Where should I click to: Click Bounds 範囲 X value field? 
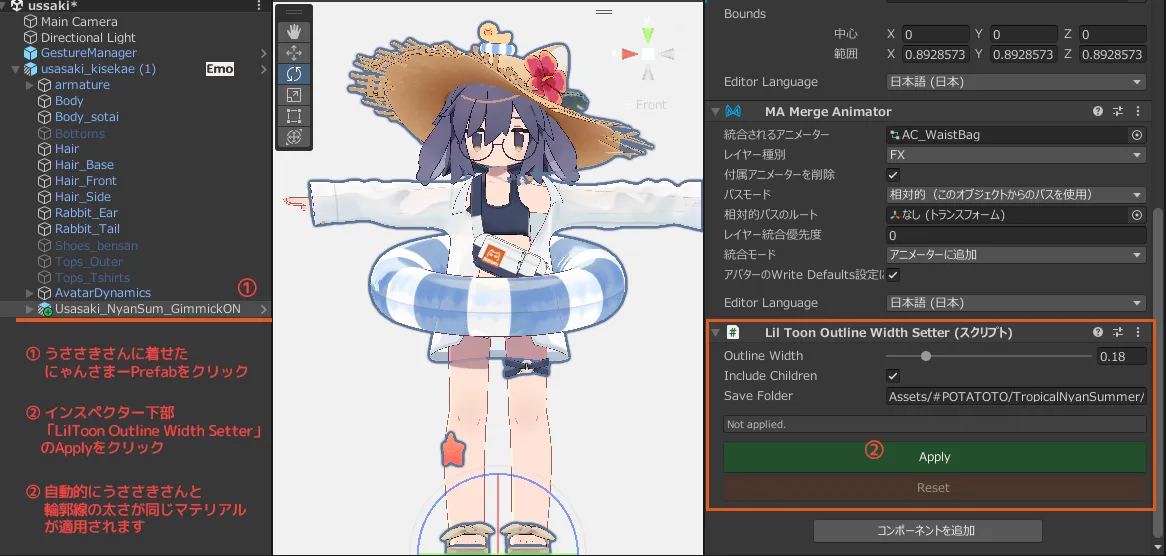pyautogui.click(x=935, y=54)
